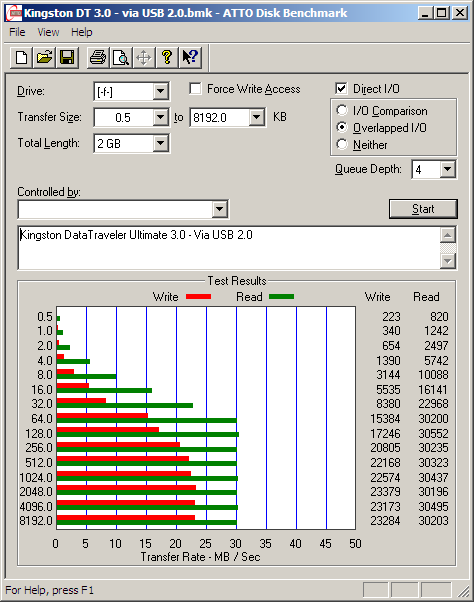Viewport: 474px width, 602px height.
Task: Open the View menu
Action: (x=48, y=32)
